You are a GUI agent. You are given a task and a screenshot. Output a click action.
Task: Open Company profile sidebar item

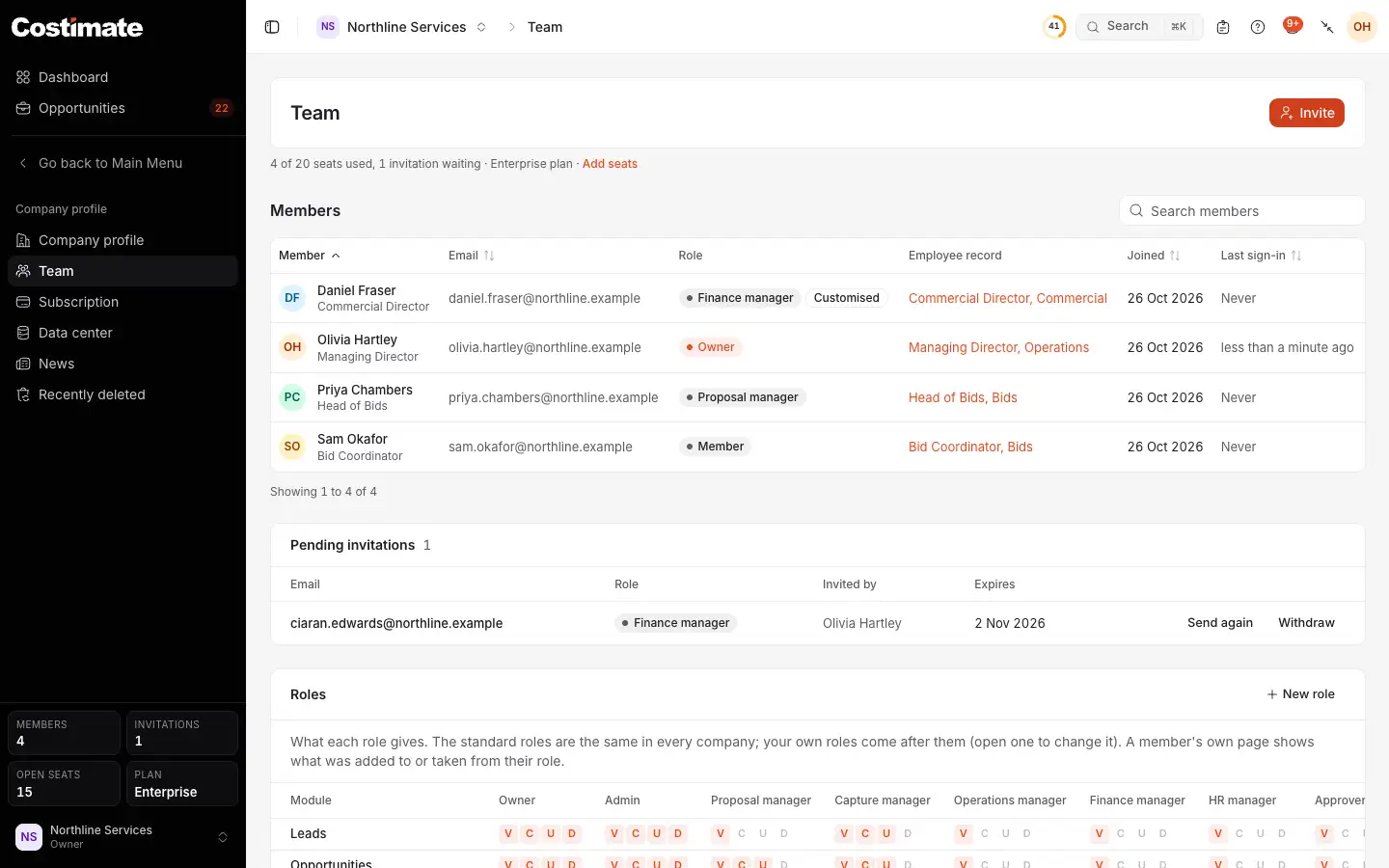click(123, 240)
